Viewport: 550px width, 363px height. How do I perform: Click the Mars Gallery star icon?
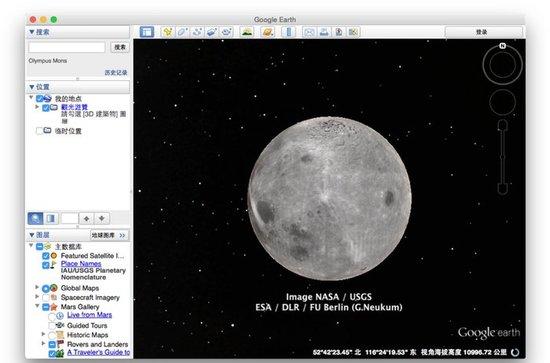[x=54, y=307]
